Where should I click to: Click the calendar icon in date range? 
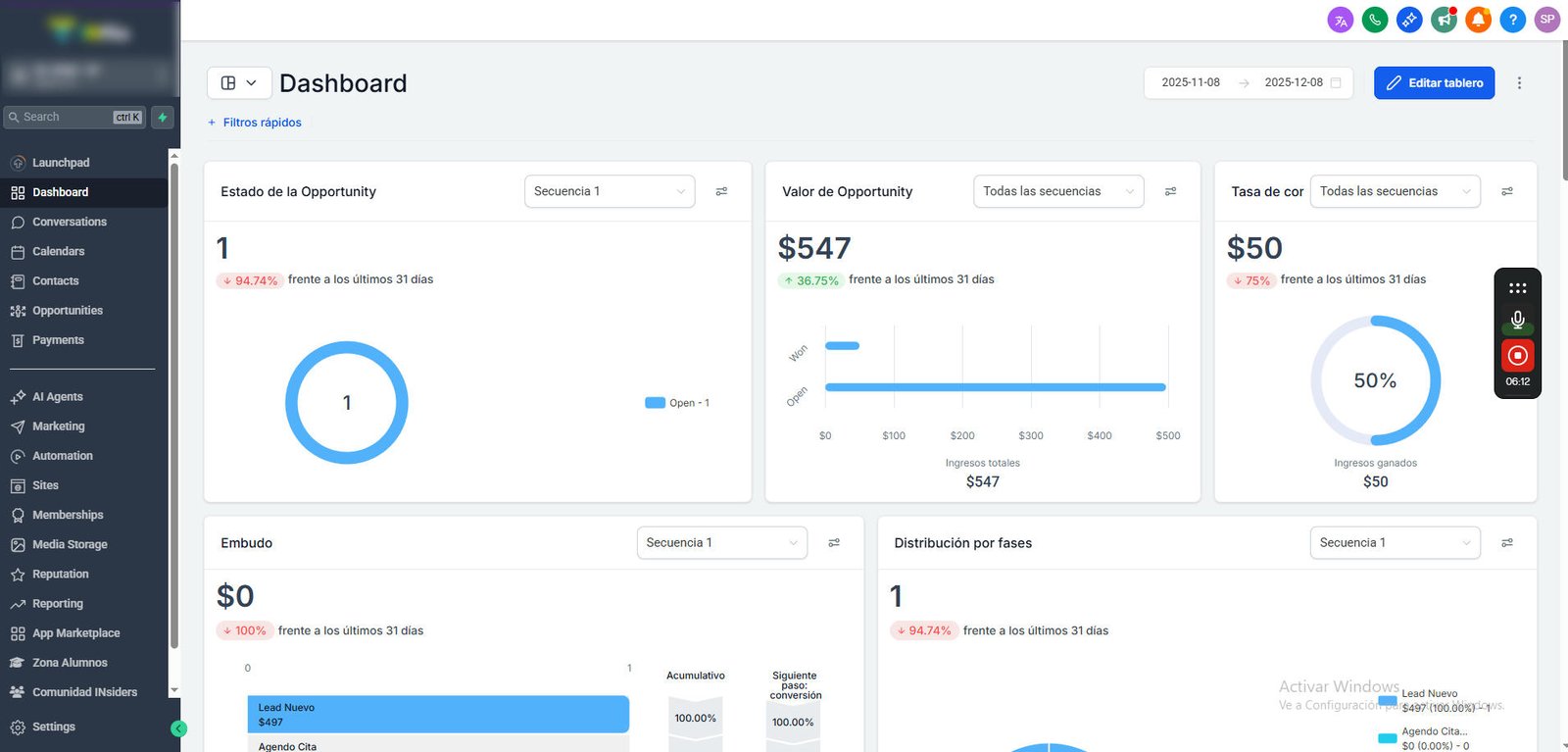(1336, 83)
